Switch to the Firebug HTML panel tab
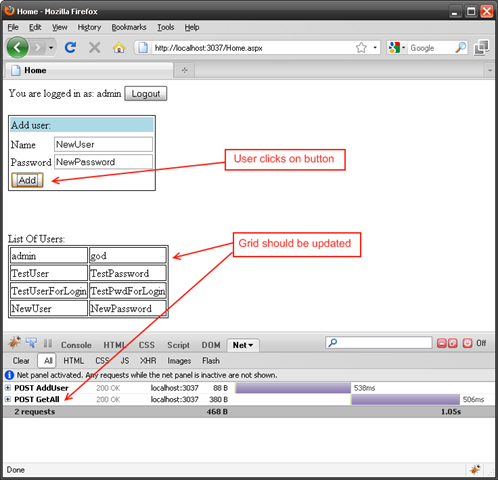 tap(114, 345)
